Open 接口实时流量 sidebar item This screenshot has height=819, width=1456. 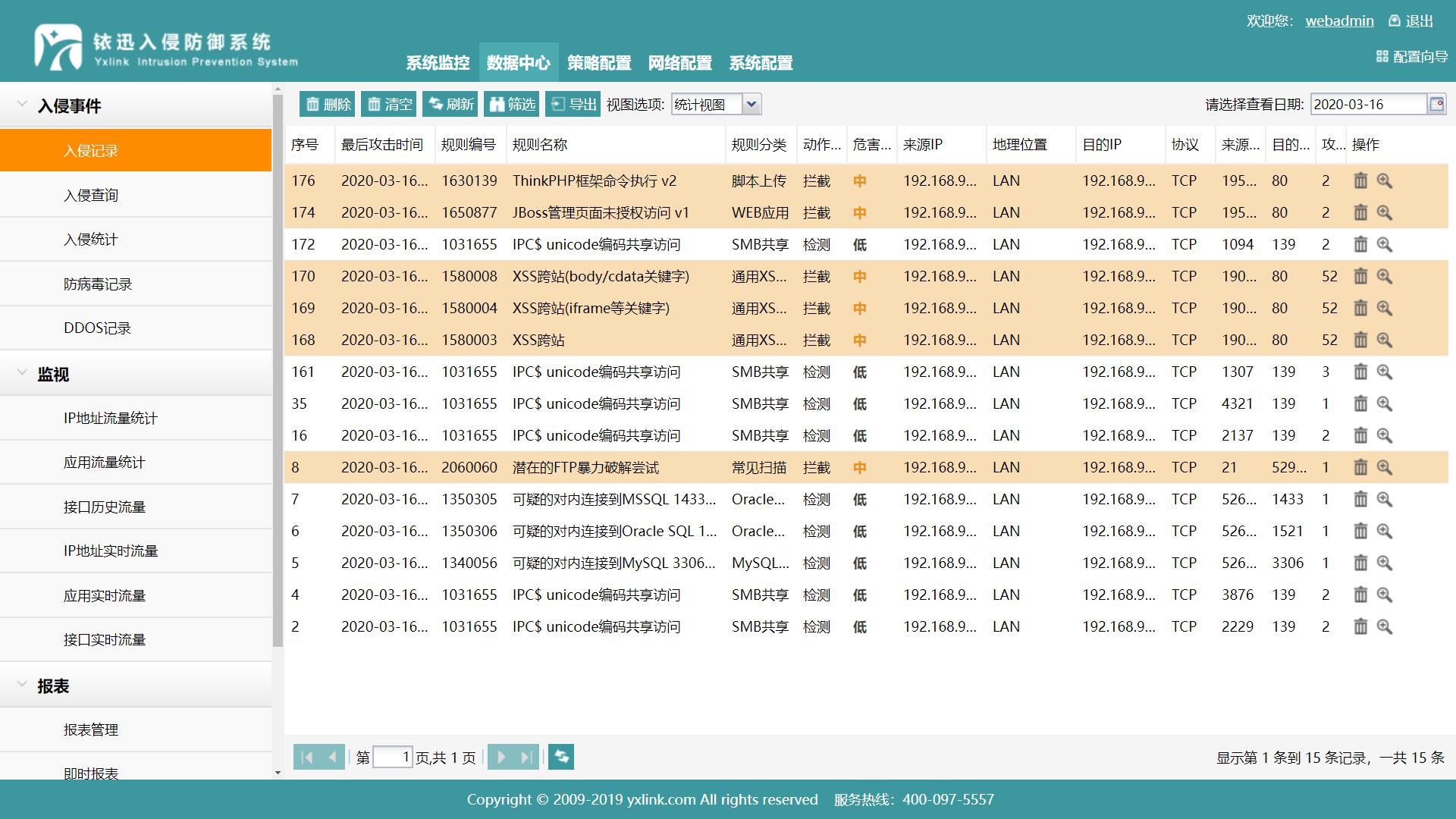[x=136, y=639]
